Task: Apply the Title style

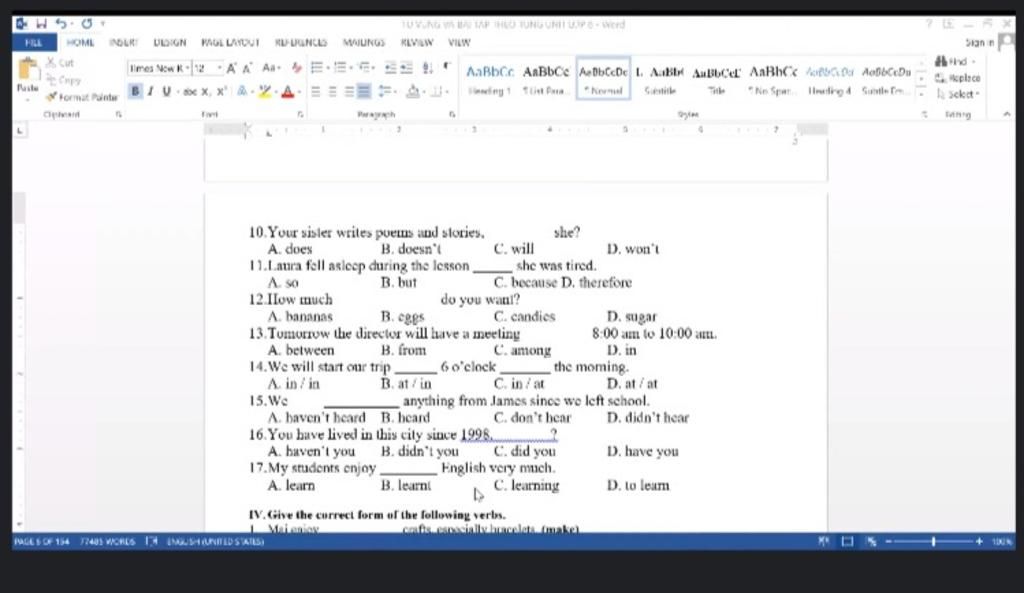Action: [x=716, y=78]
